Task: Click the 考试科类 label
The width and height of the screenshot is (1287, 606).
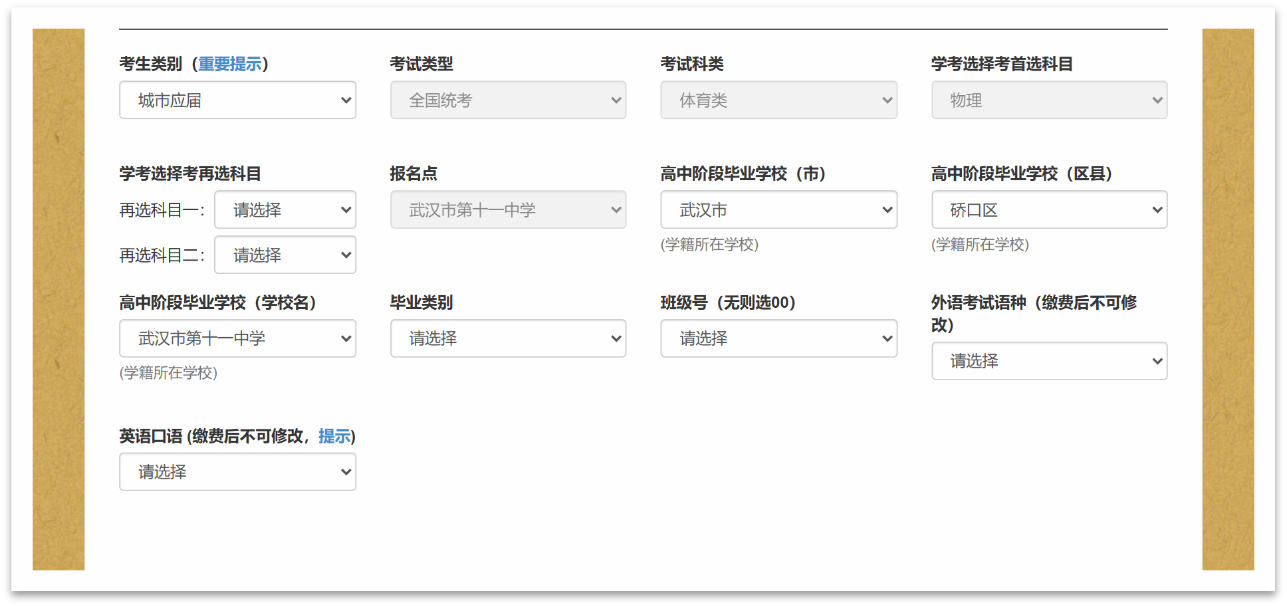Action: [692, 64]
